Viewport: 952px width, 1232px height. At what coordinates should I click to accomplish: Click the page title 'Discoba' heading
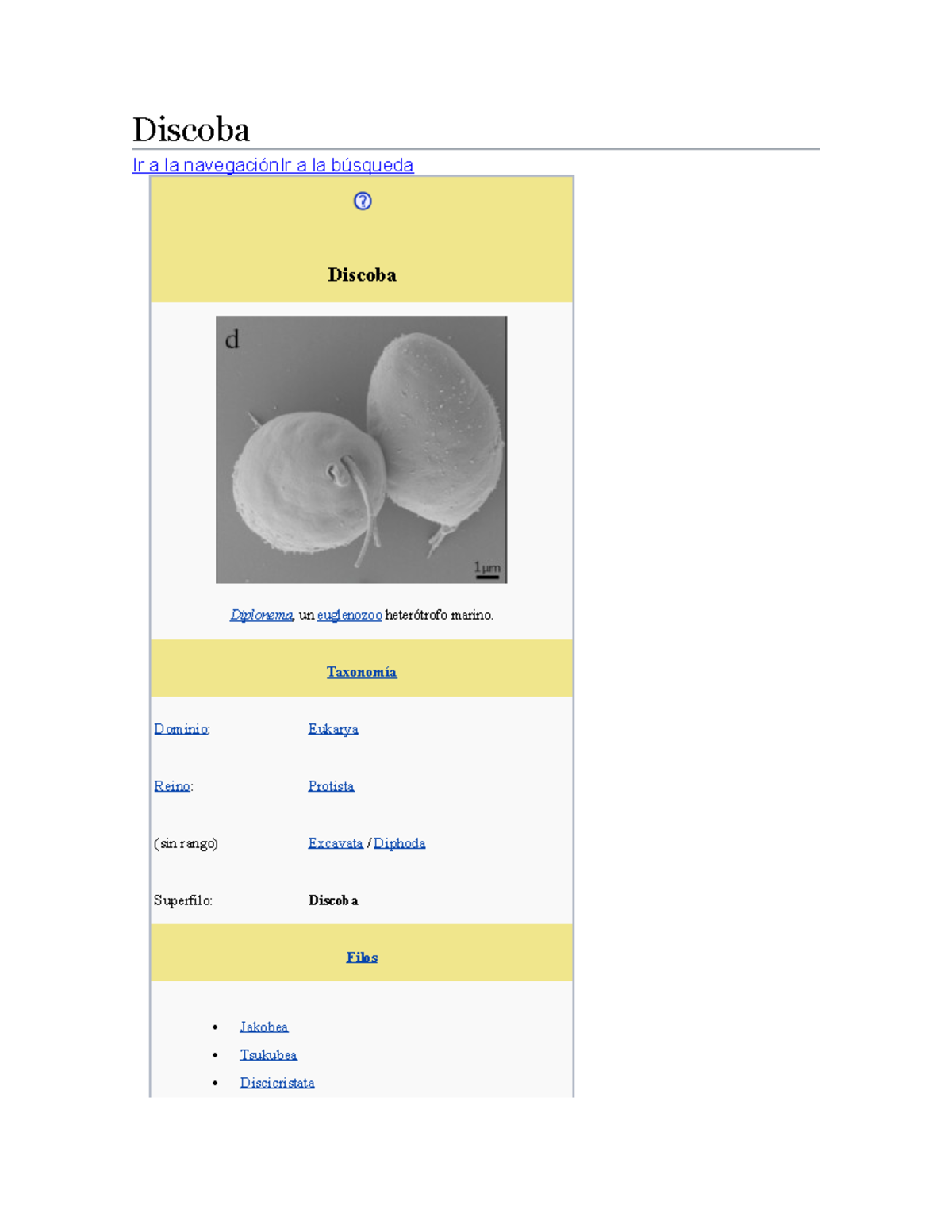191,129
